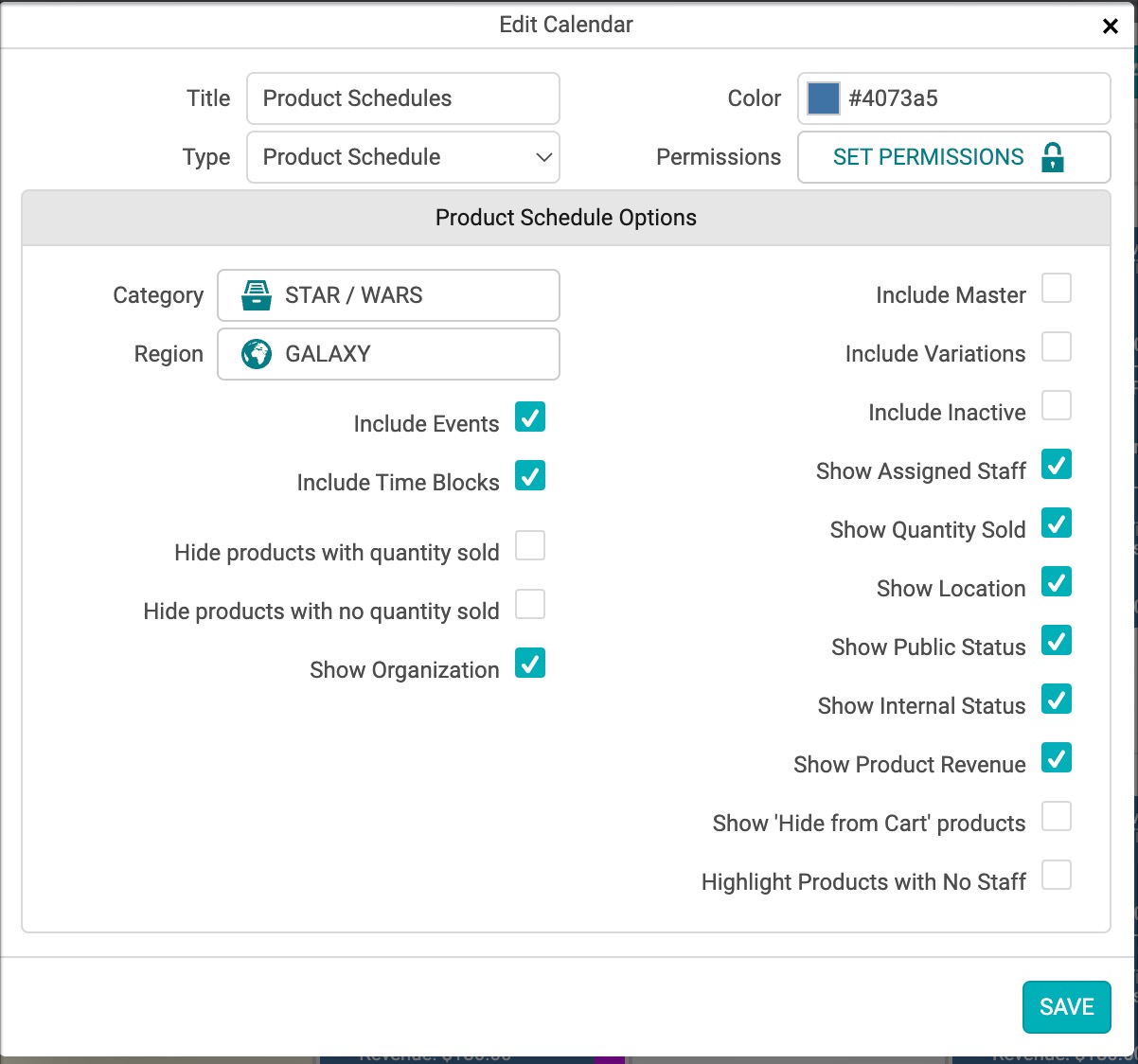Uncheck Show Public Status
This screenshot has height=1064, width=1138.
[x=1057, y=640]
